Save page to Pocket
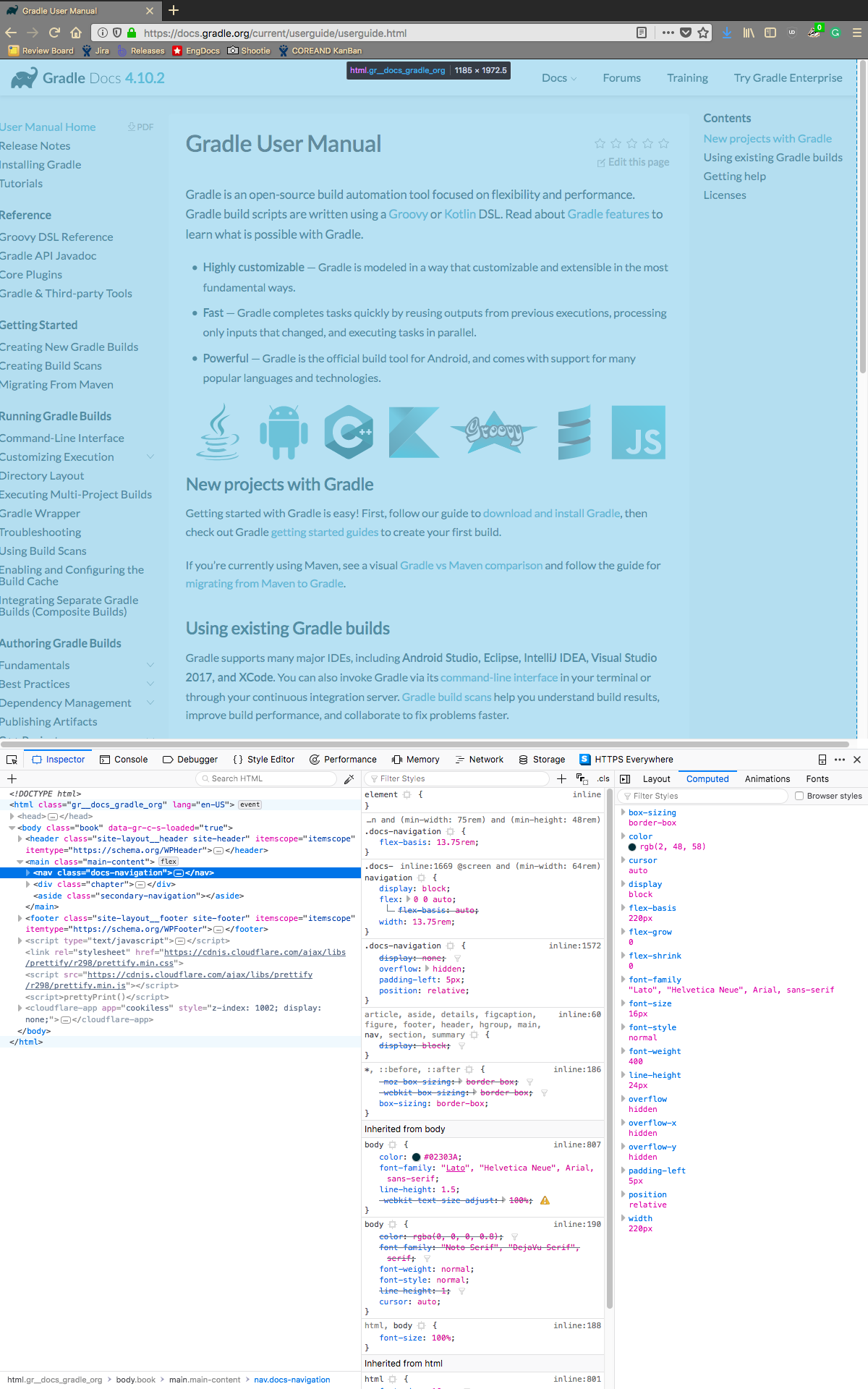This screenshot has width=868, height=1389. pos(686,33)
